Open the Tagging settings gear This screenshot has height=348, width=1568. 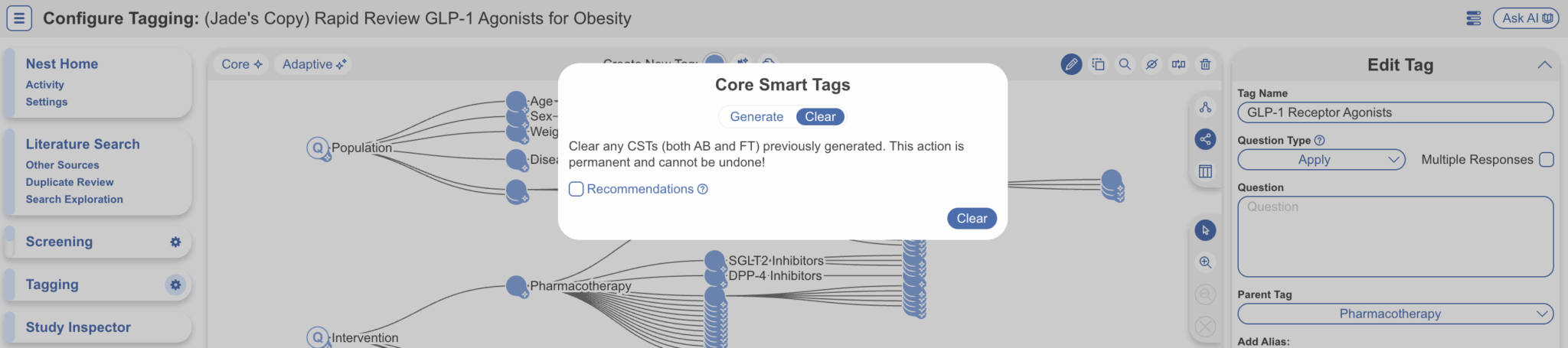(x=175, y=285)
